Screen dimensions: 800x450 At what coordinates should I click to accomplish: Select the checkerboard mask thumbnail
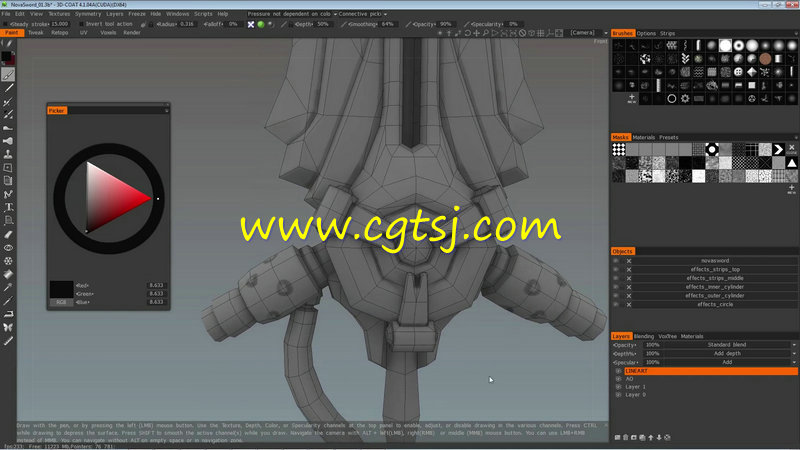tap(619, 149)
